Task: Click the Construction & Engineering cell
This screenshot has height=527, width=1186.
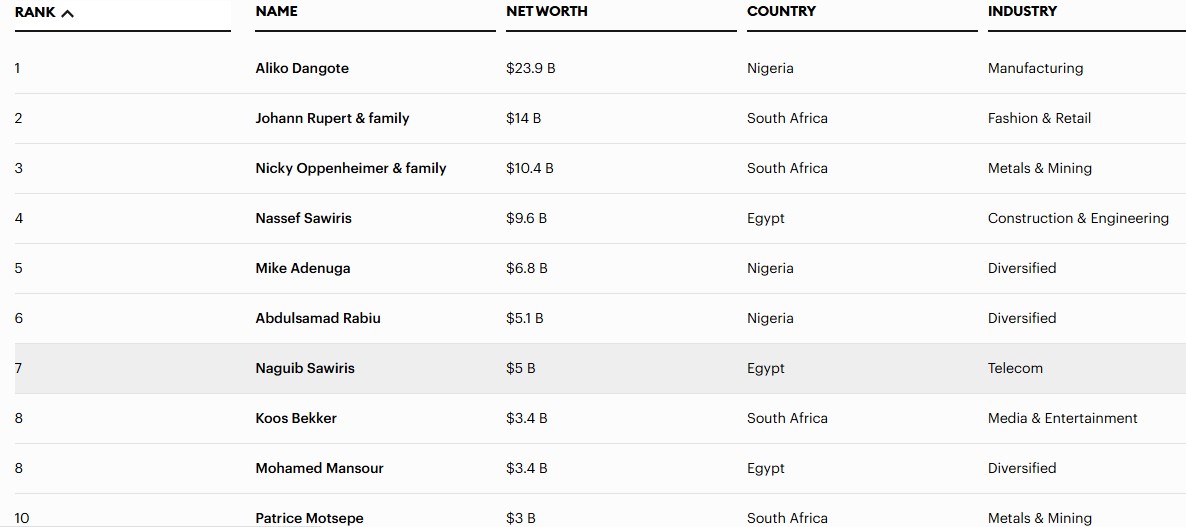Action: click(1078, 218)
